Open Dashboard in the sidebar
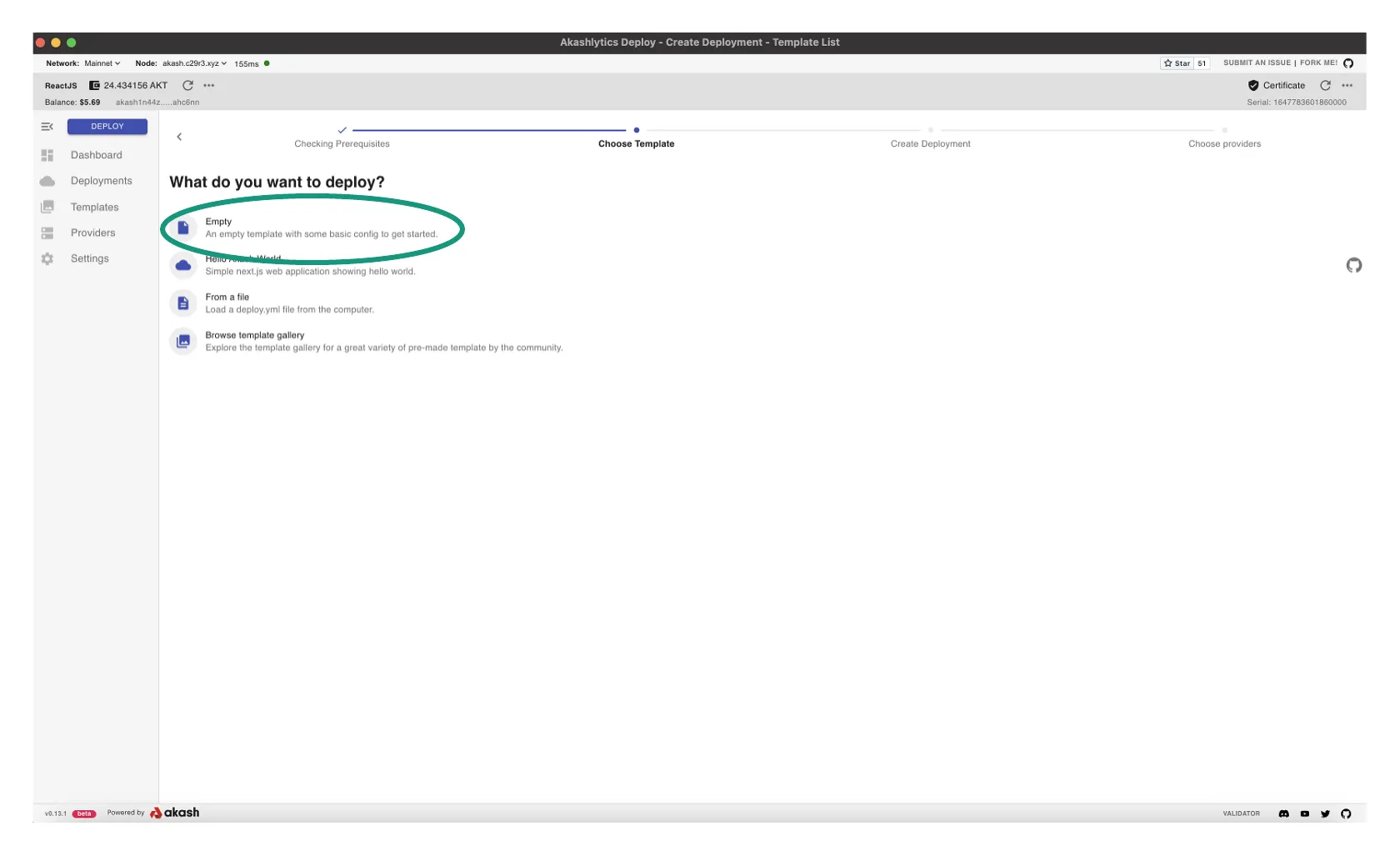1400x856 pixels. point(96,155)
